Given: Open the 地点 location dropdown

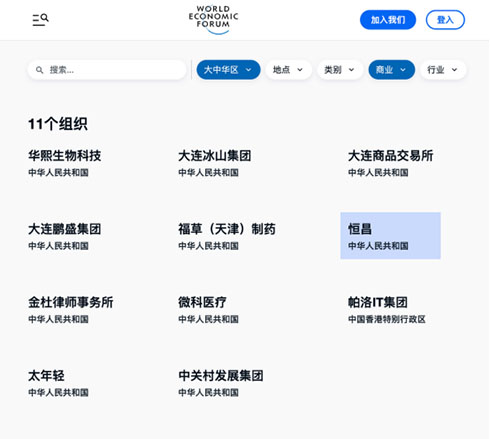Looking at the screenshot, I should [288, 70].
